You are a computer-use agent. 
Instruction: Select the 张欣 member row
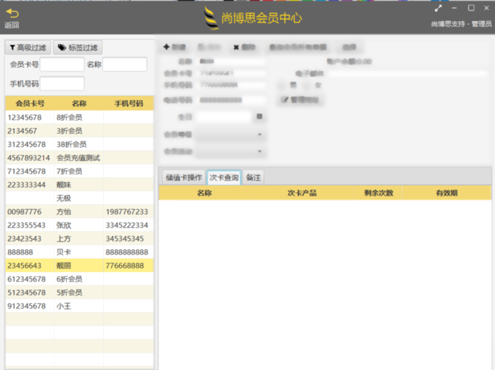[x=79, y=225]
